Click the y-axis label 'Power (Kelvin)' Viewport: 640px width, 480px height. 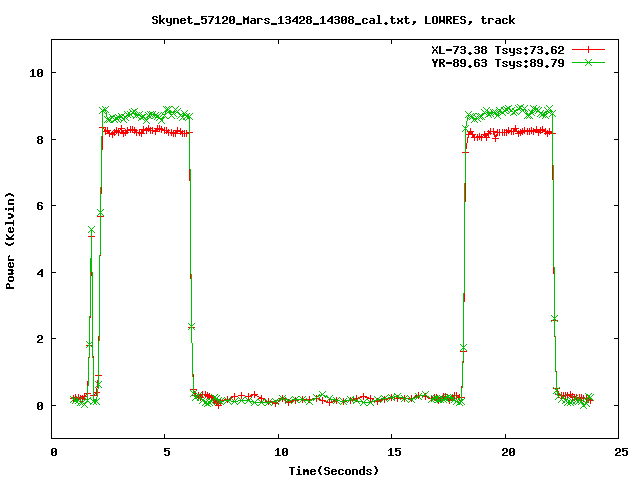tap(10, 241)
